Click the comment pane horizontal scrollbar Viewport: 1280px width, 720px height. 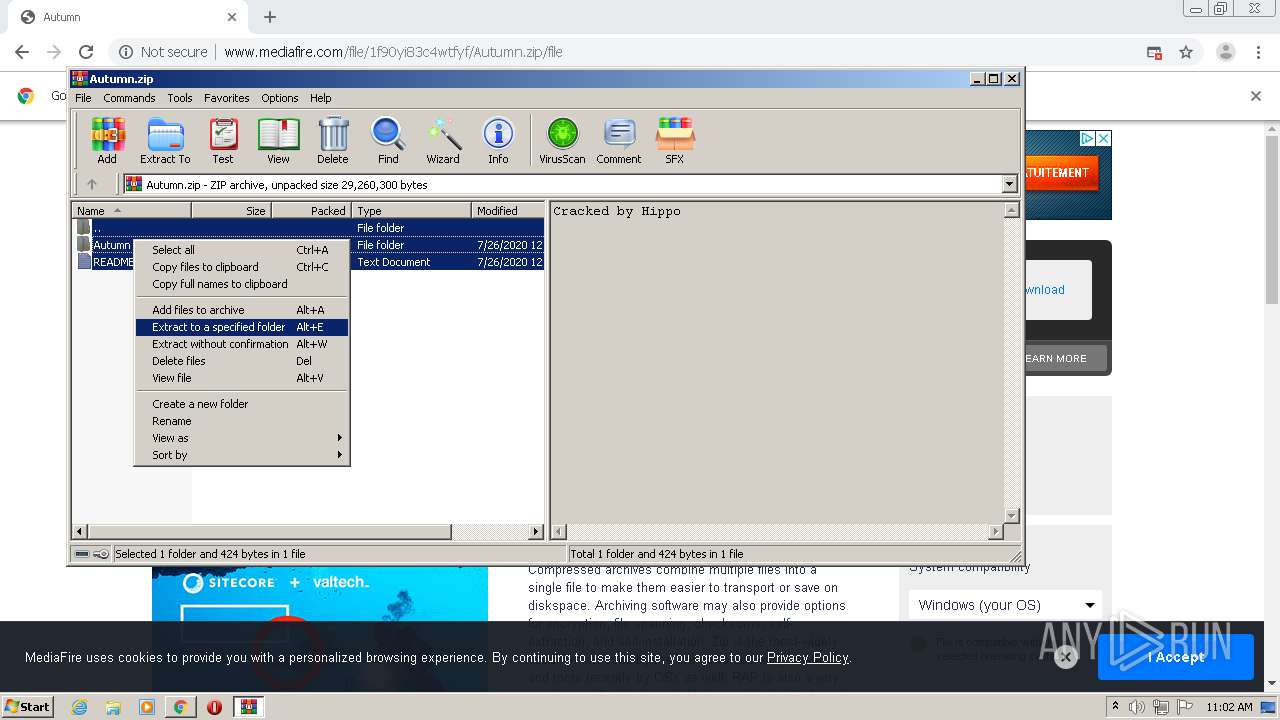pyautogui.click(x=777, y=532)
